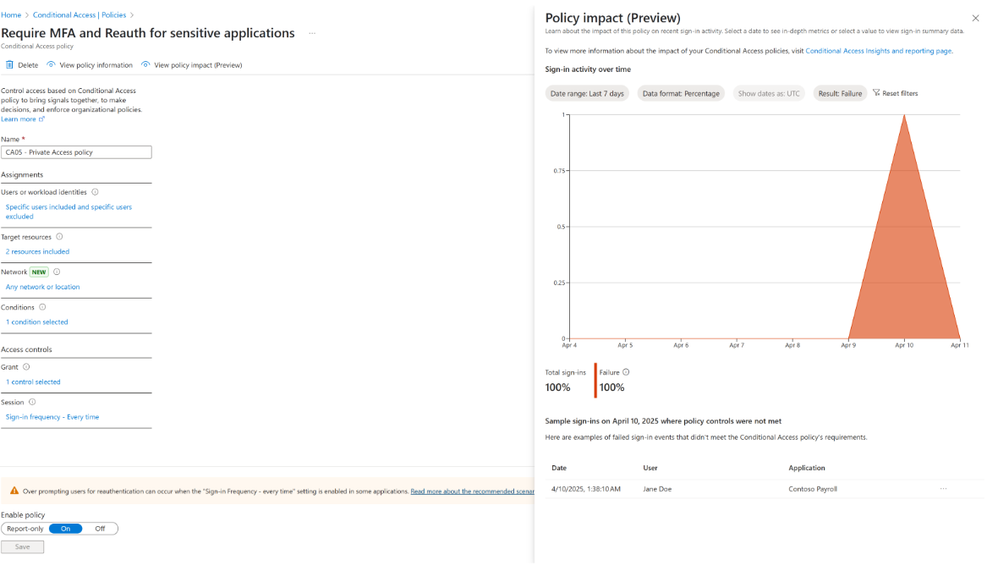Click View policy impact (Preview) icon
Screen dimensions: 998x577
coord(146,64)
